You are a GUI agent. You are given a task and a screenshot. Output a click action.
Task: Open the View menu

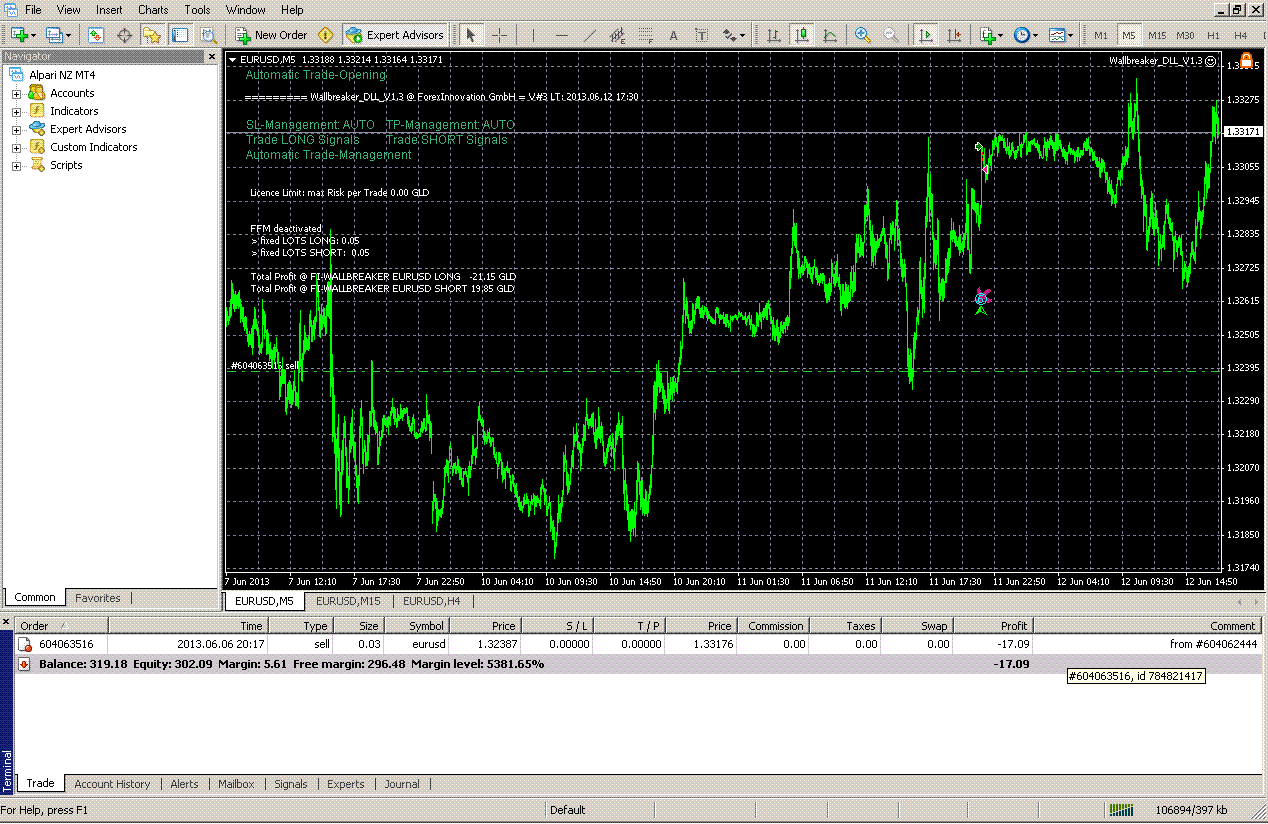69,9
